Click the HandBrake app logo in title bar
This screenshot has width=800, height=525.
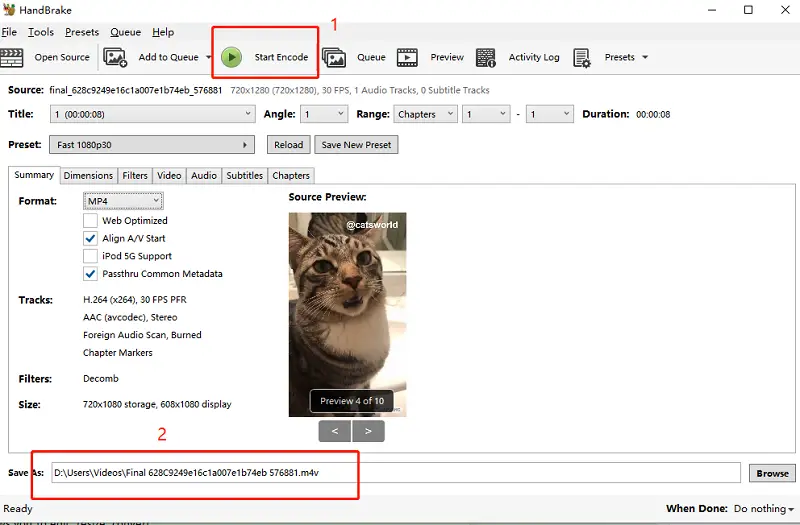[9, 10]
